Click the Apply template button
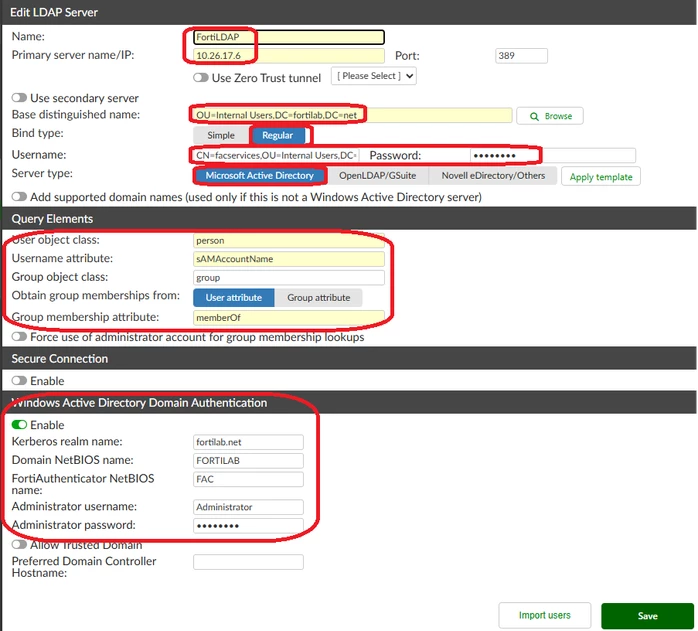 tap(601, 177)
